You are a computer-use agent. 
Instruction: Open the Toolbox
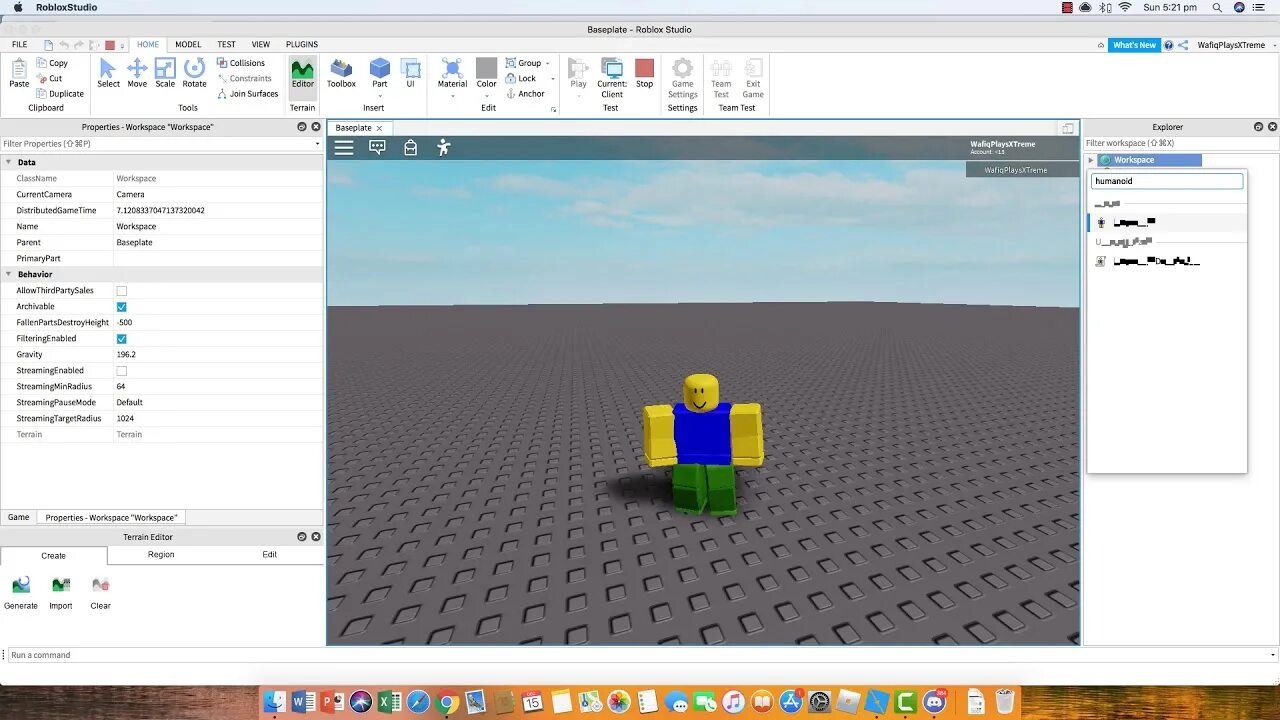[341, 73]
